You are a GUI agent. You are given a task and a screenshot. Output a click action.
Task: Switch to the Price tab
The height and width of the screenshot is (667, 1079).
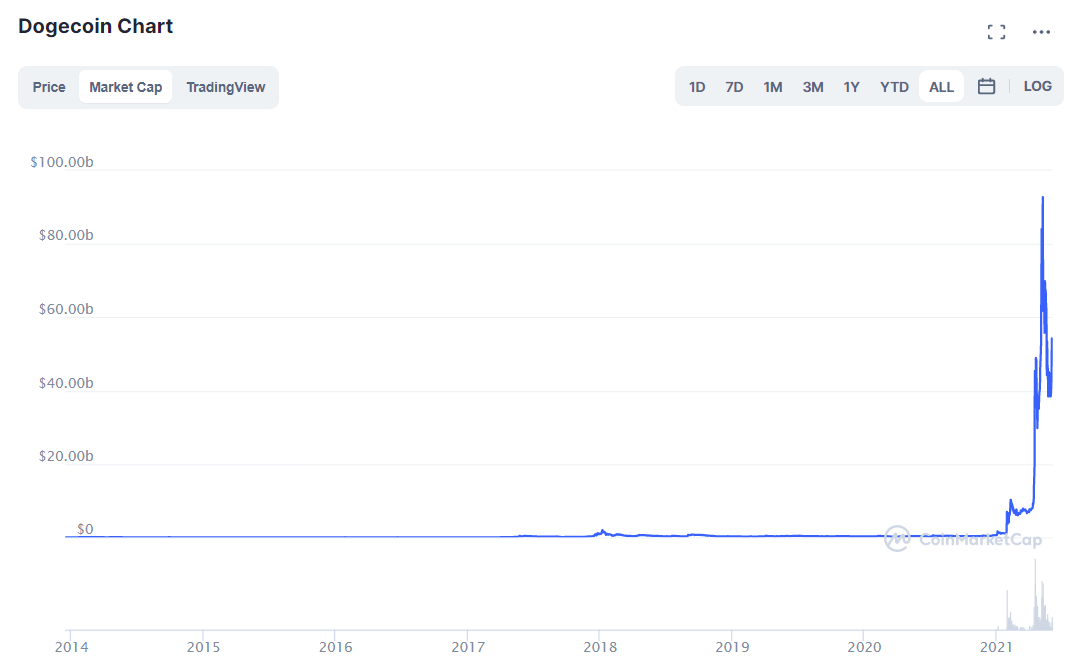[x=49, y=87]
